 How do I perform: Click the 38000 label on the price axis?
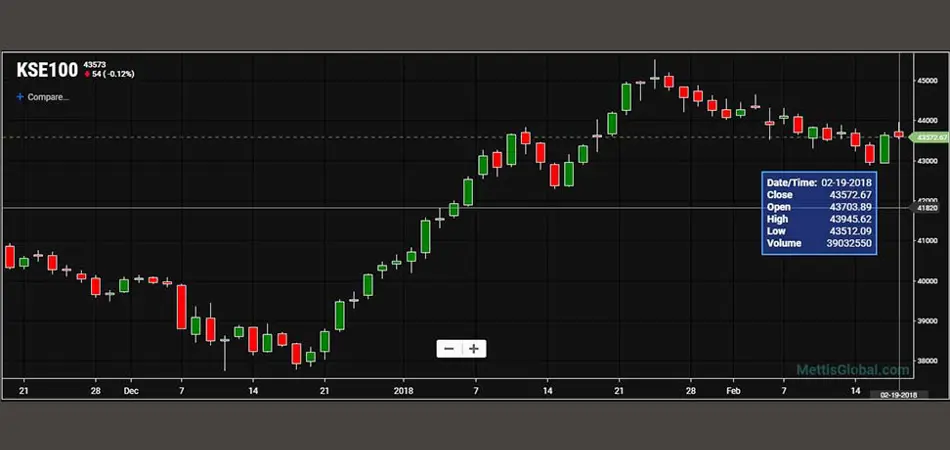926,361
